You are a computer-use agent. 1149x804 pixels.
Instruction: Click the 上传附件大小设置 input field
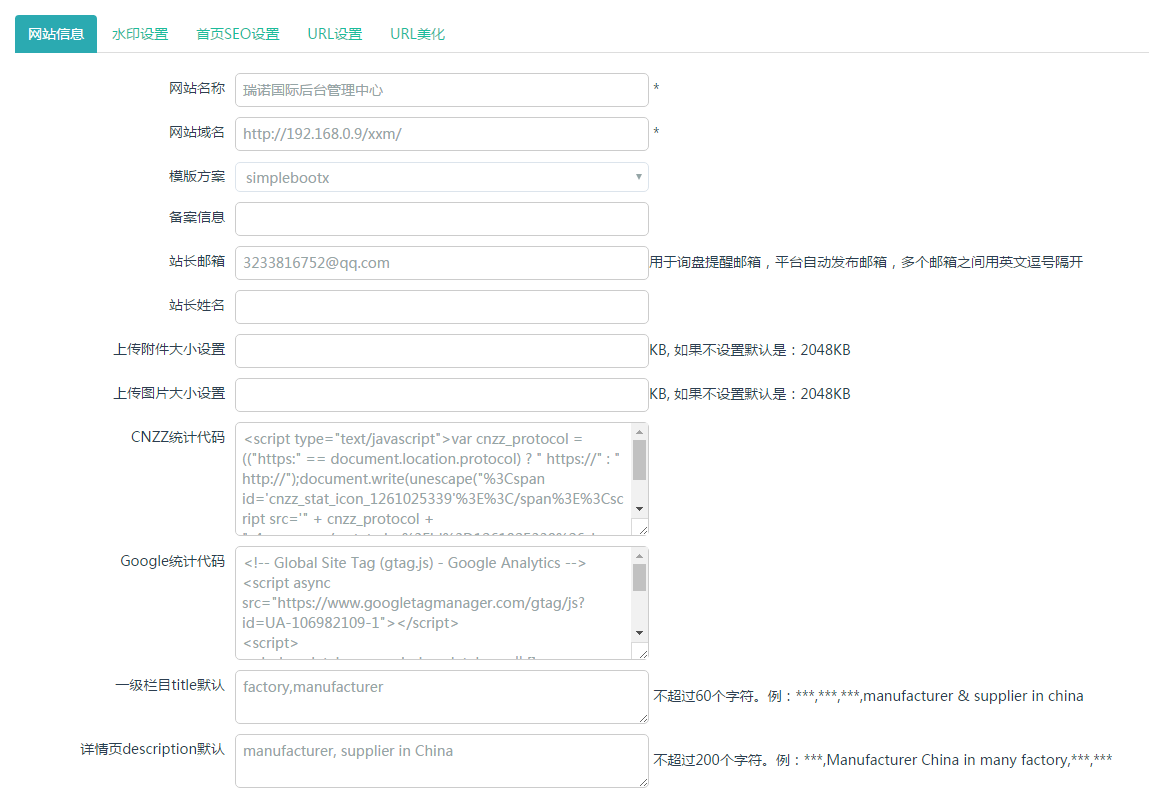point(442,351)
